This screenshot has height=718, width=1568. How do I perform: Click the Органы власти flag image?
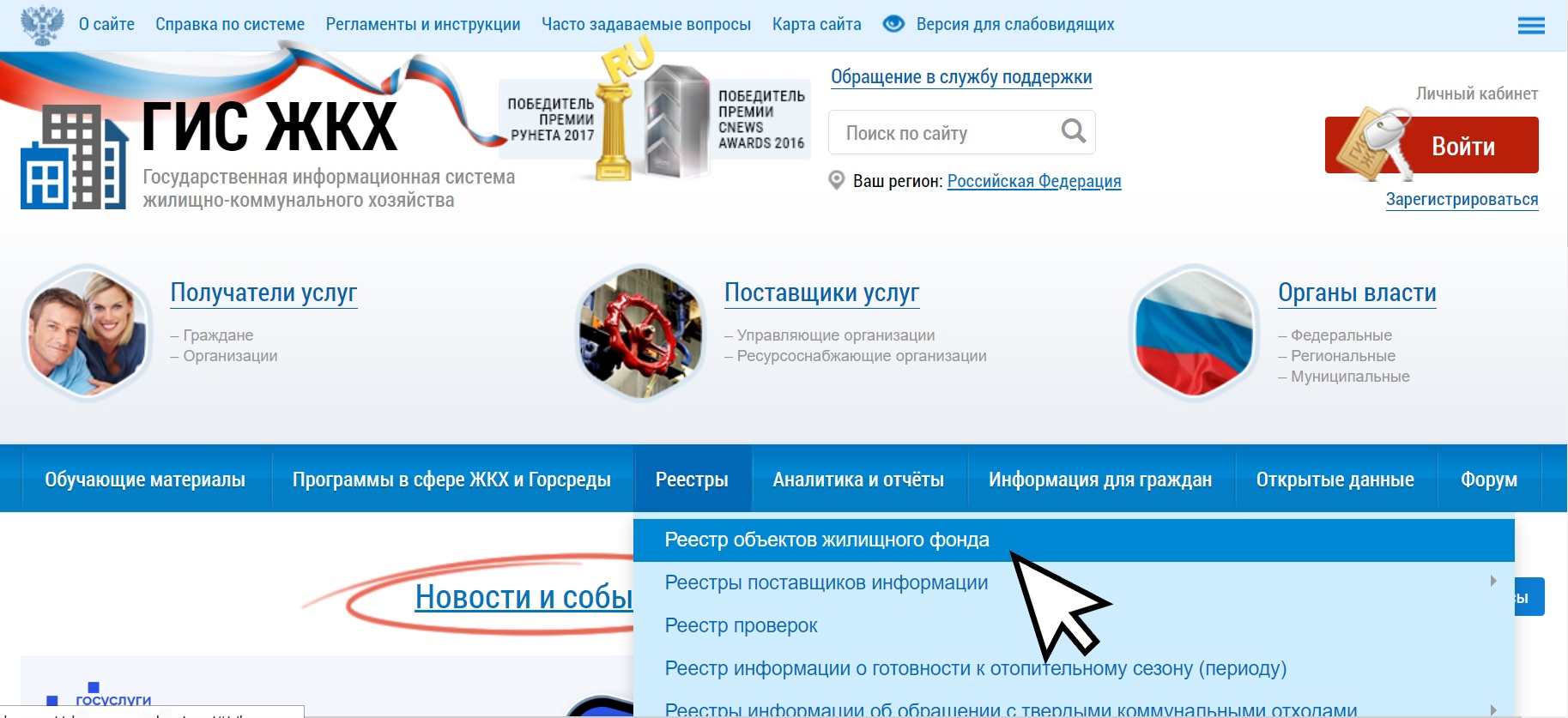point(1194,333)
